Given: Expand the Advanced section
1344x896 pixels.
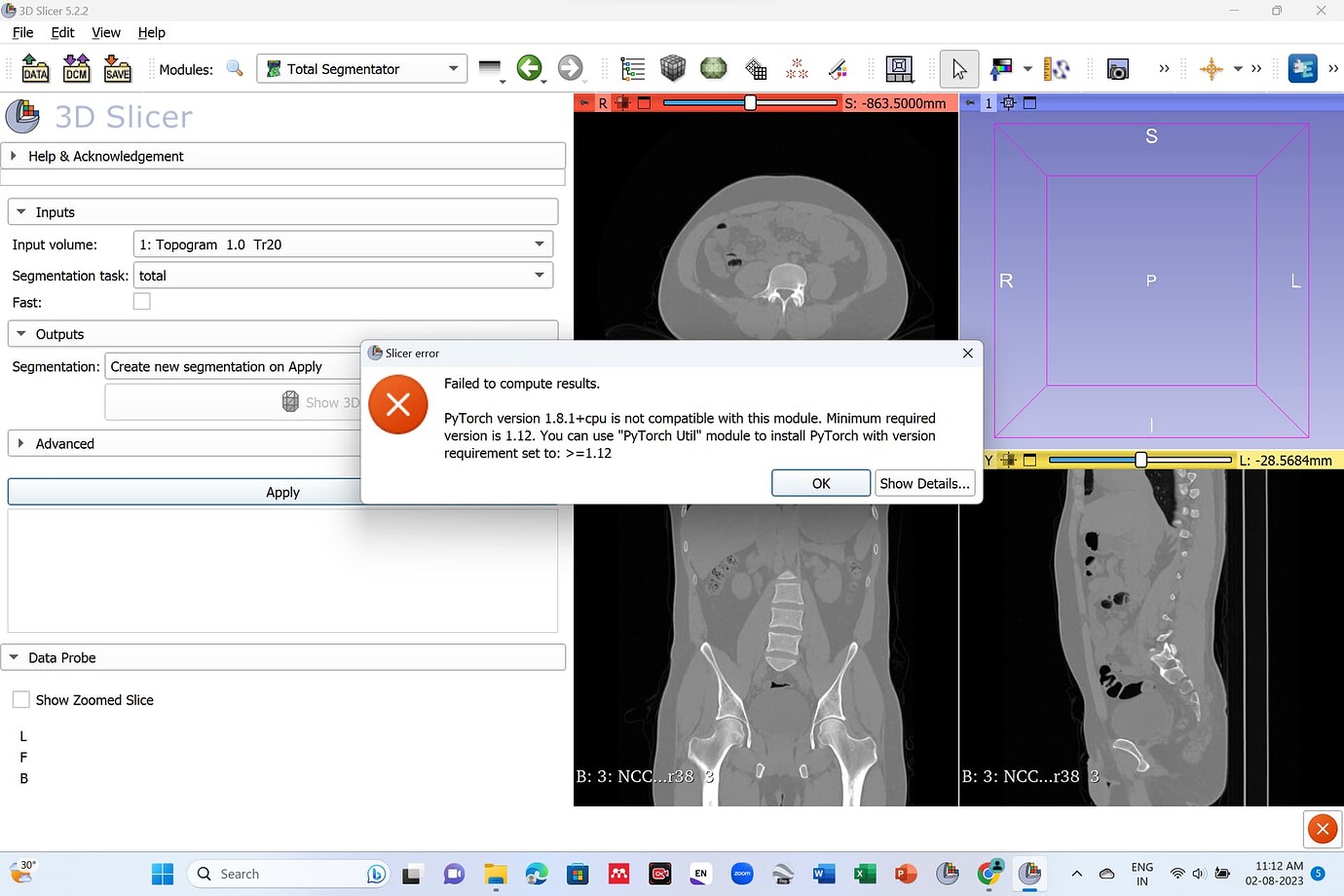Looking at the screenshot, I should [65, 443].
